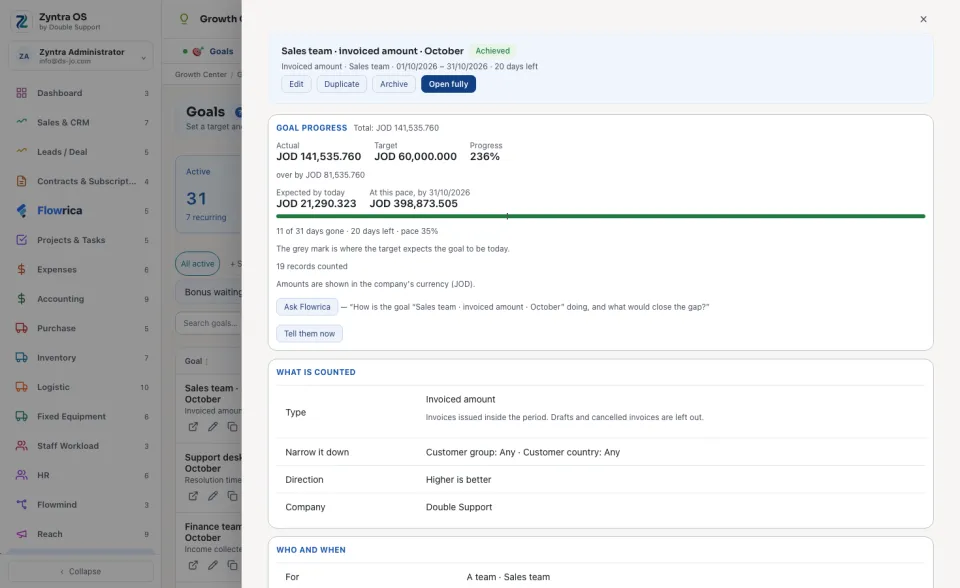Click the green goal progress bar

click(x=601, y=216)
